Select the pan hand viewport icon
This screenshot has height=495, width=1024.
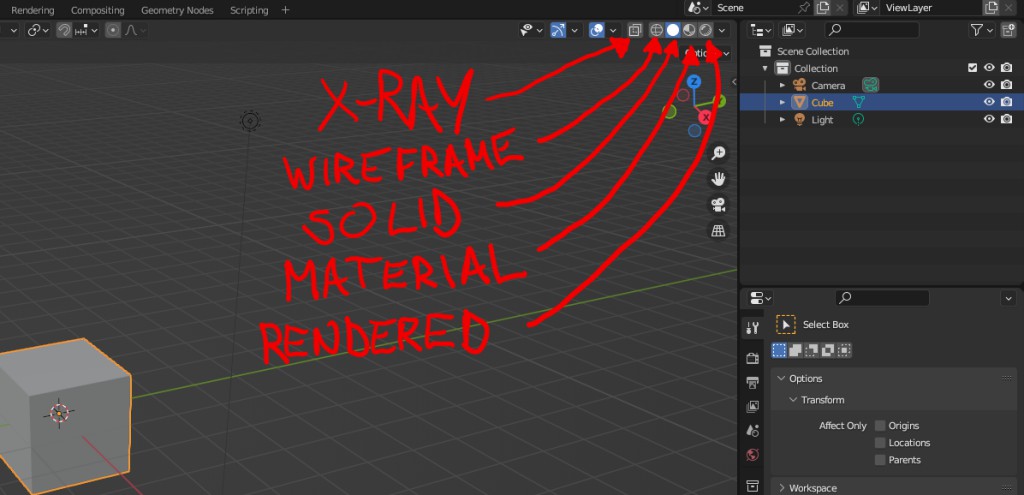(718, 179)
